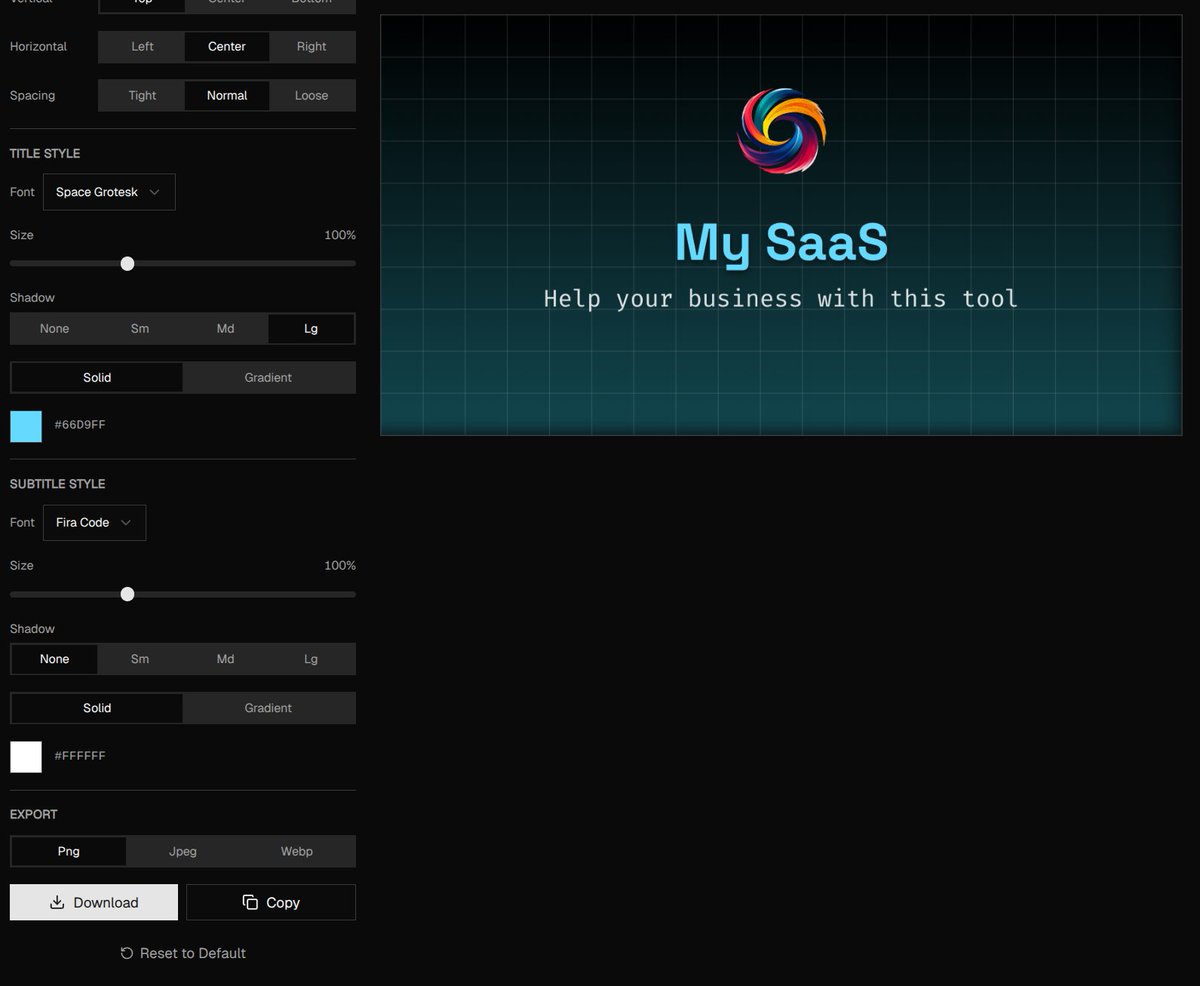Click the subtitle Size slider handle
This screenshot has width=1200, height=986.
coord(127,594)
